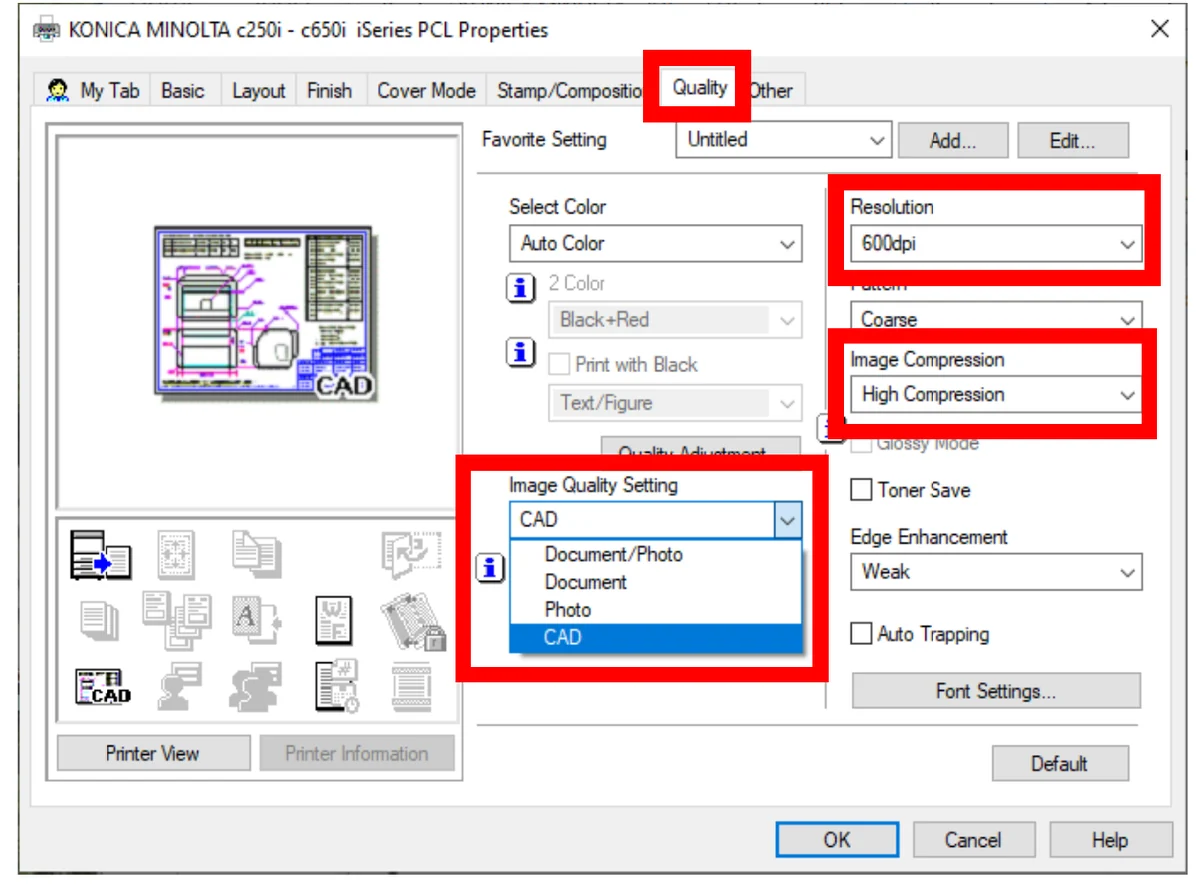This screenshot has height=890, width=1200.
Task: Toggle the Print with Black checkbox
Action: 559,365
